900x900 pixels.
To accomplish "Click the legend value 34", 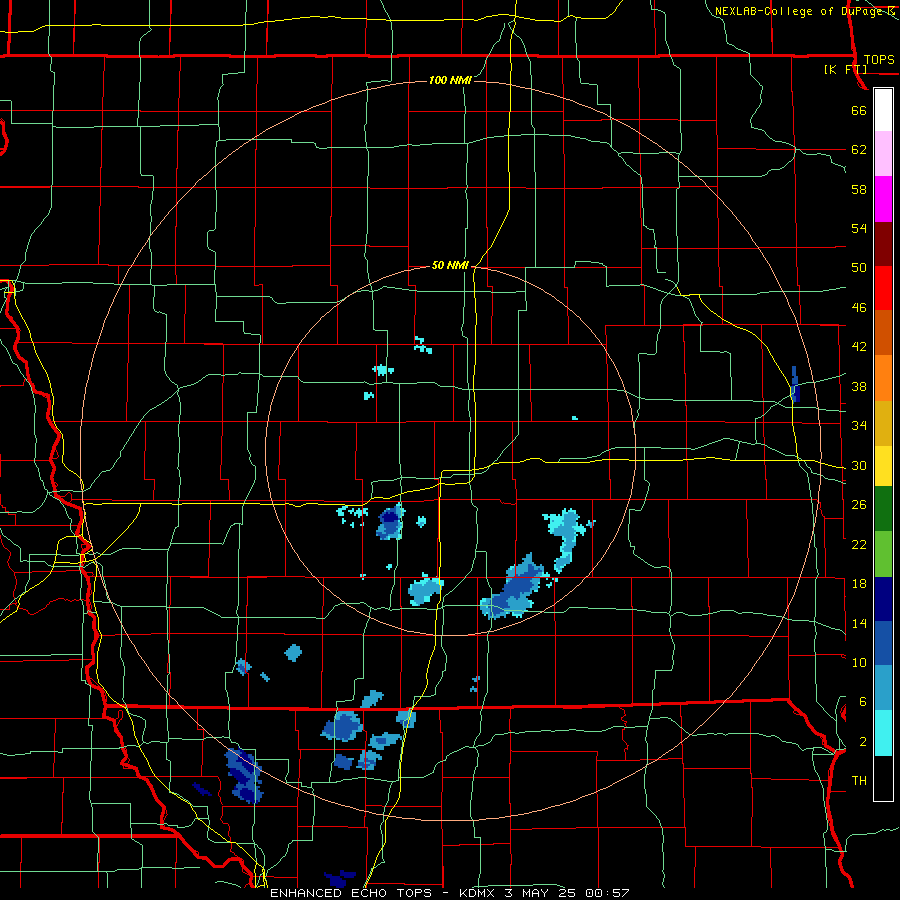I will point(859,425).
